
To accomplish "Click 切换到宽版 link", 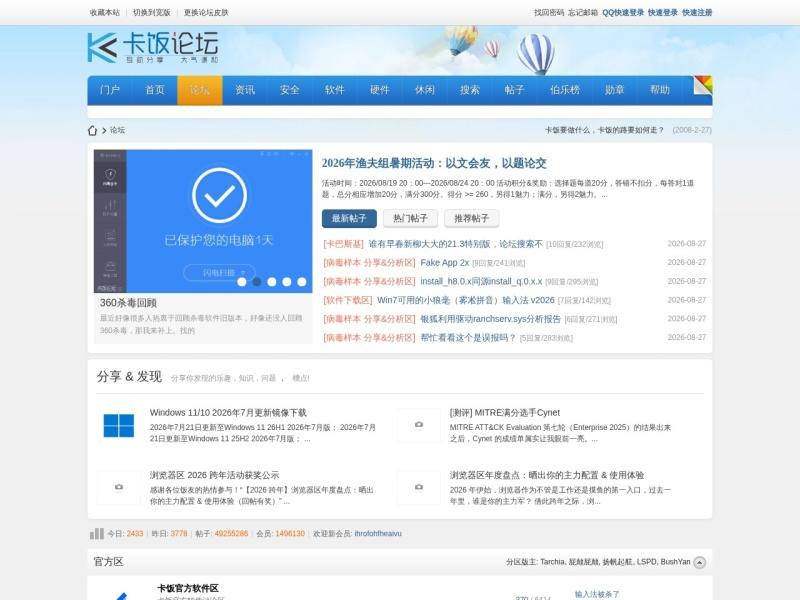I will [152, 13].
